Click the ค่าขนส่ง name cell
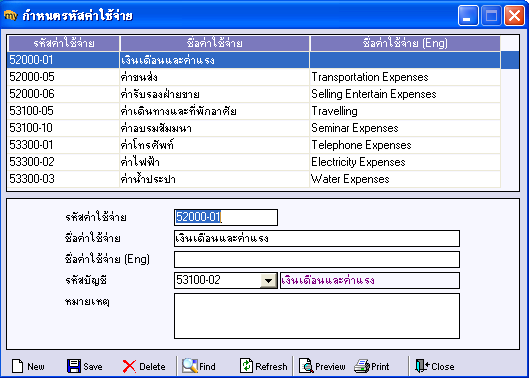Viewport: 529px width, 378px height. click(215, 77)
